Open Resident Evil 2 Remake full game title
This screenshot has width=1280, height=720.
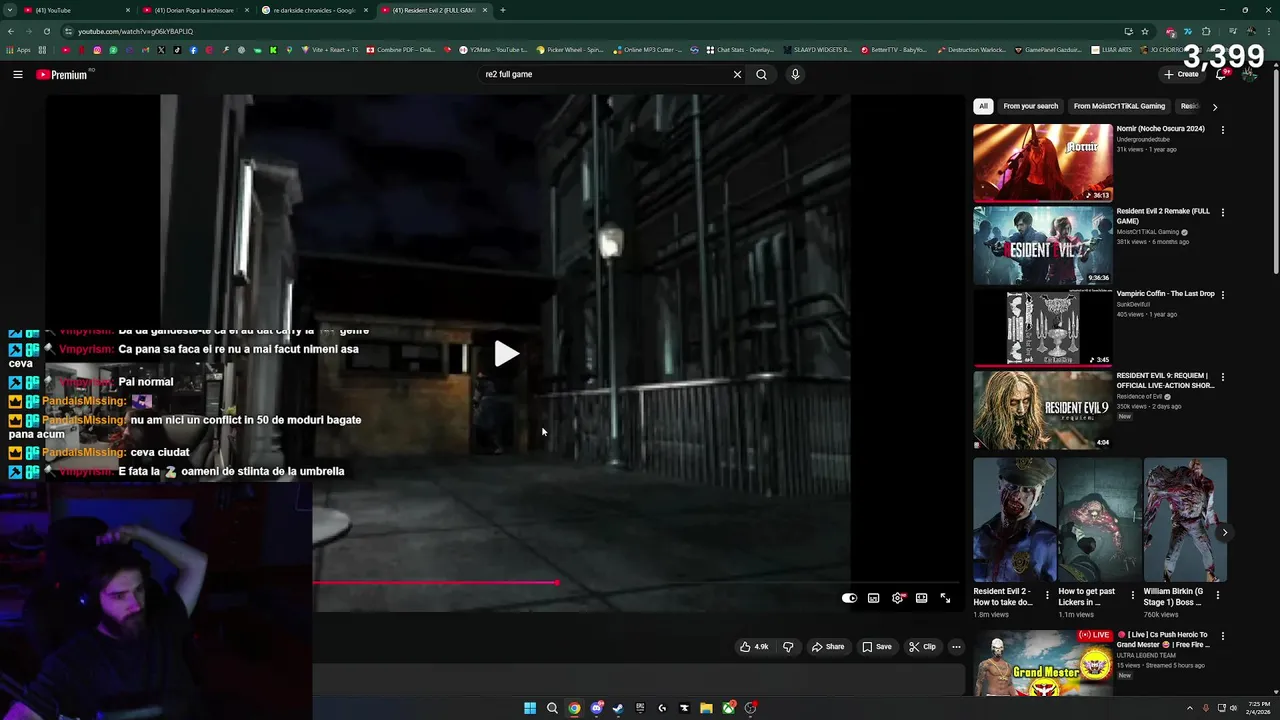[x=1163, y=216]
